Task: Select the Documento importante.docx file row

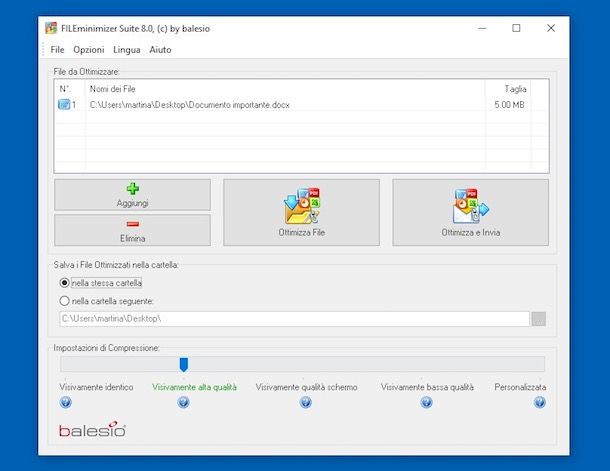Action: [x=301, y=105]
